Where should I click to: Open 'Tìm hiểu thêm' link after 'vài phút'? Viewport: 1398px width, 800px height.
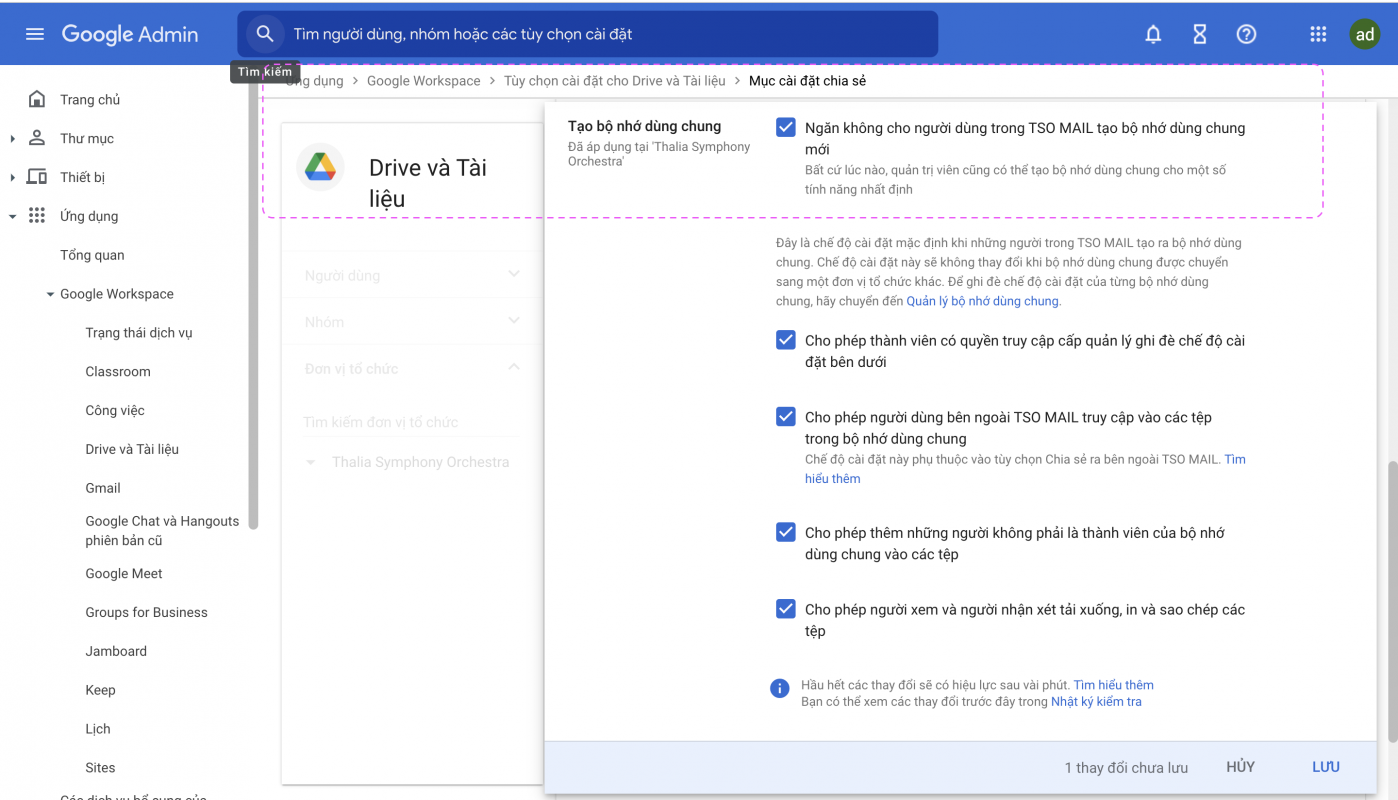pos(1113,685)
